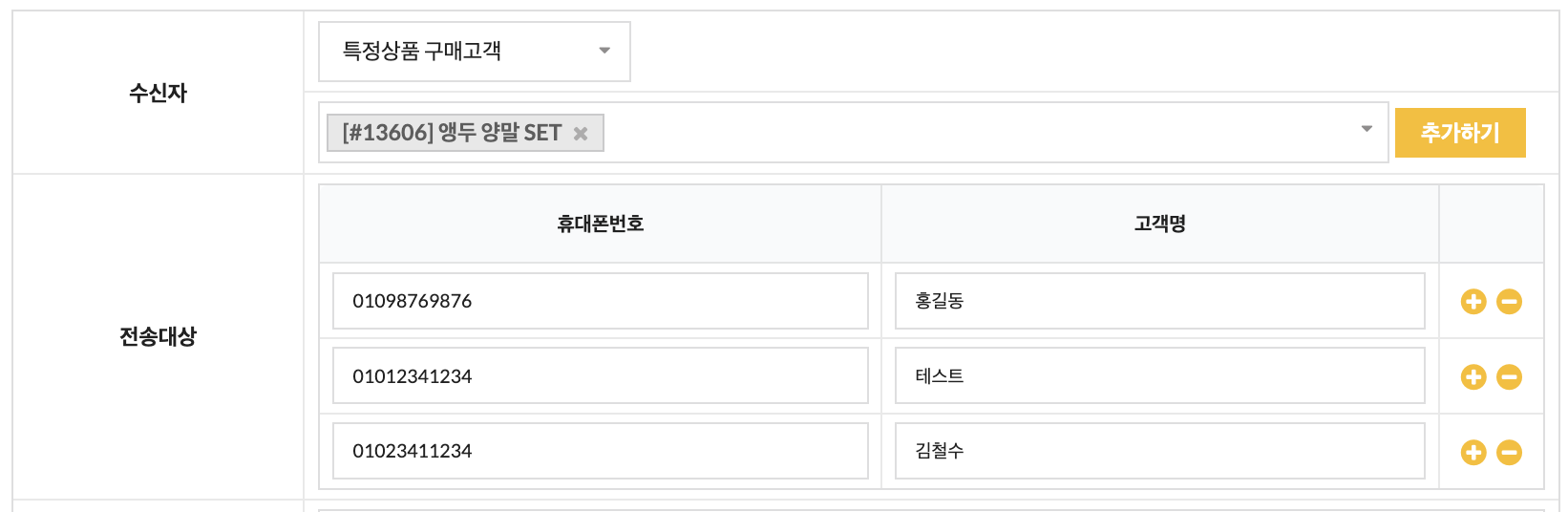Expand the product selection list arrow
The width and height of the screenshot is (1568, 512).
pyautogui.click(x=1367, y=129)
